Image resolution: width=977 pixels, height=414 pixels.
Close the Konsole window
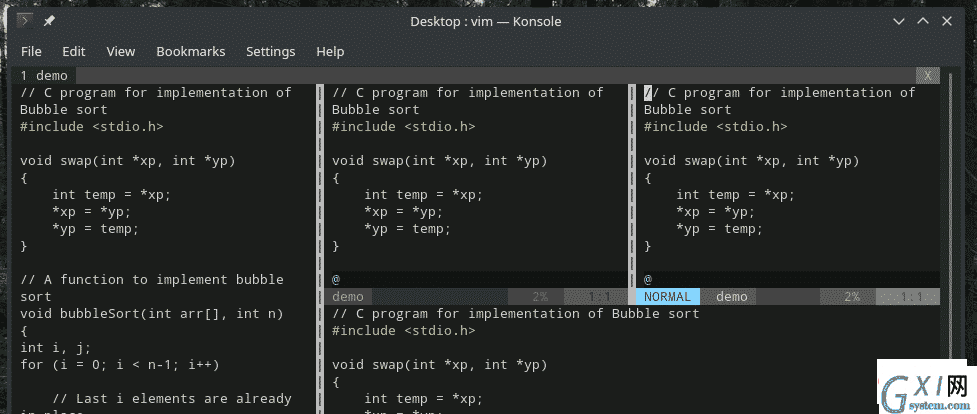pos(947,21)
